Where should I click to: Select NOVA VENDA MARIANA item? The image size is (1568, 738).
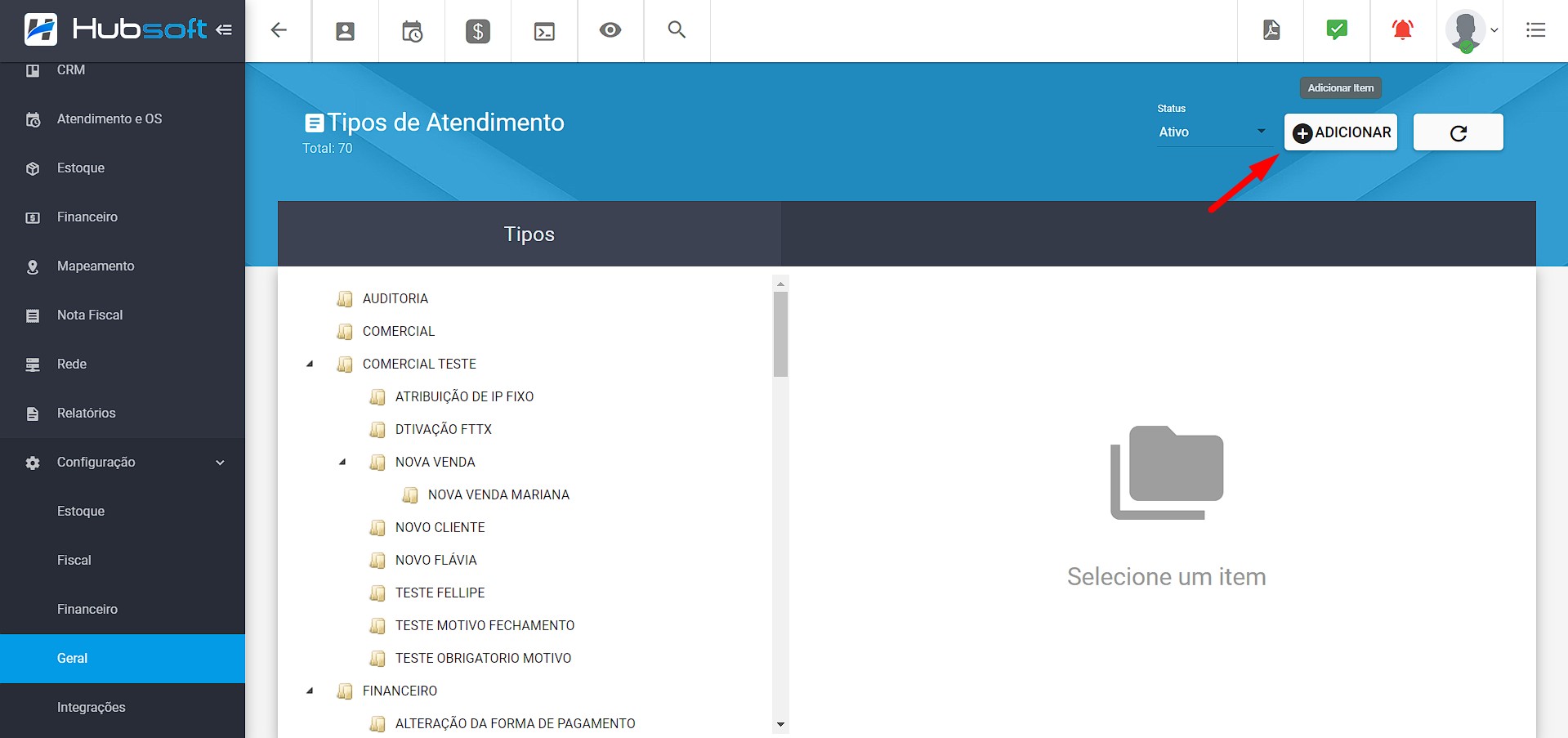498,495
